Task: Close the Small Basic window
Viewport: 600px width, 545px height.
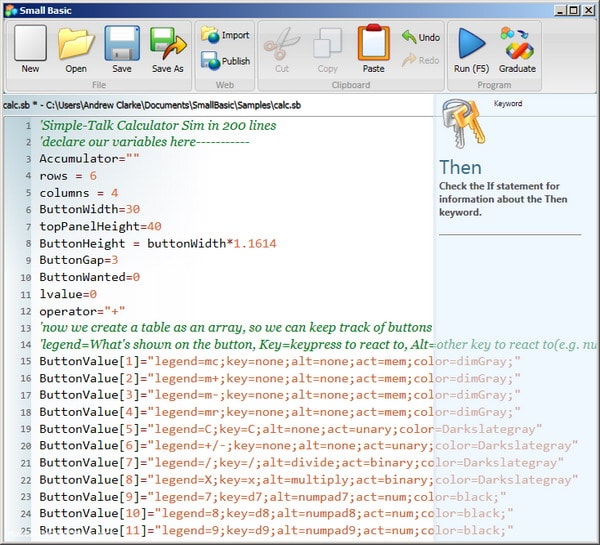Action: point(588,10)
